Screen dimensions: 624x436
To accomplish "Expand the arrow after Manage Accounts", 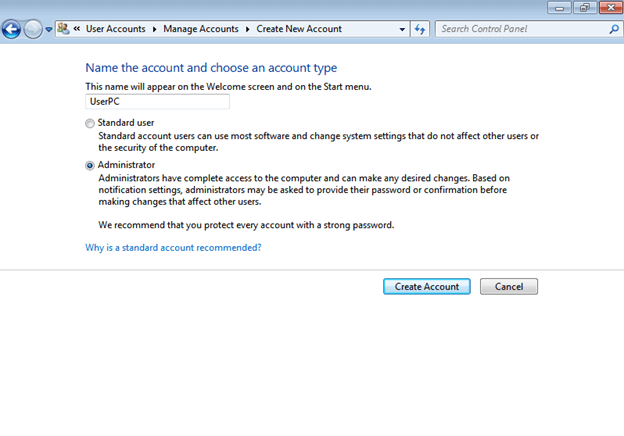I will click(248, 29).
